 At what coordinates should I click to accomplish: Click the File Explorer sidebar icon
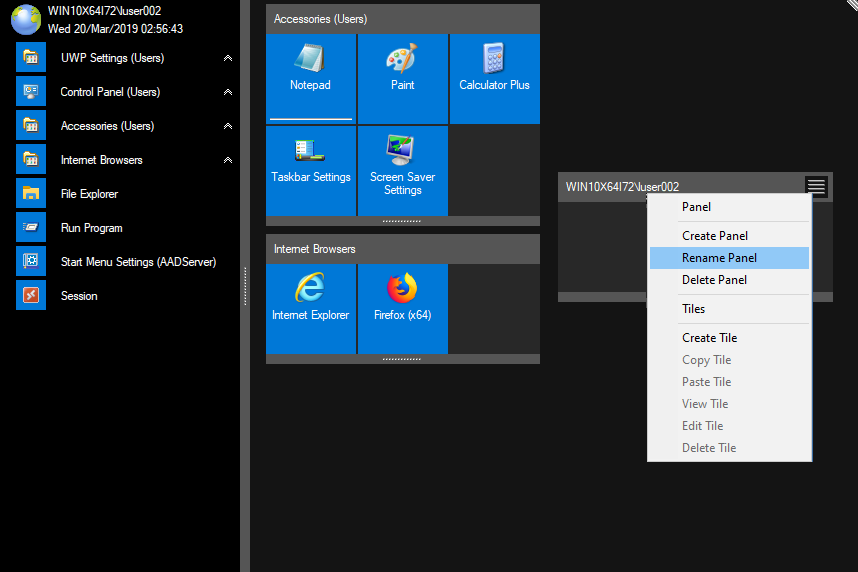point(31,194)
